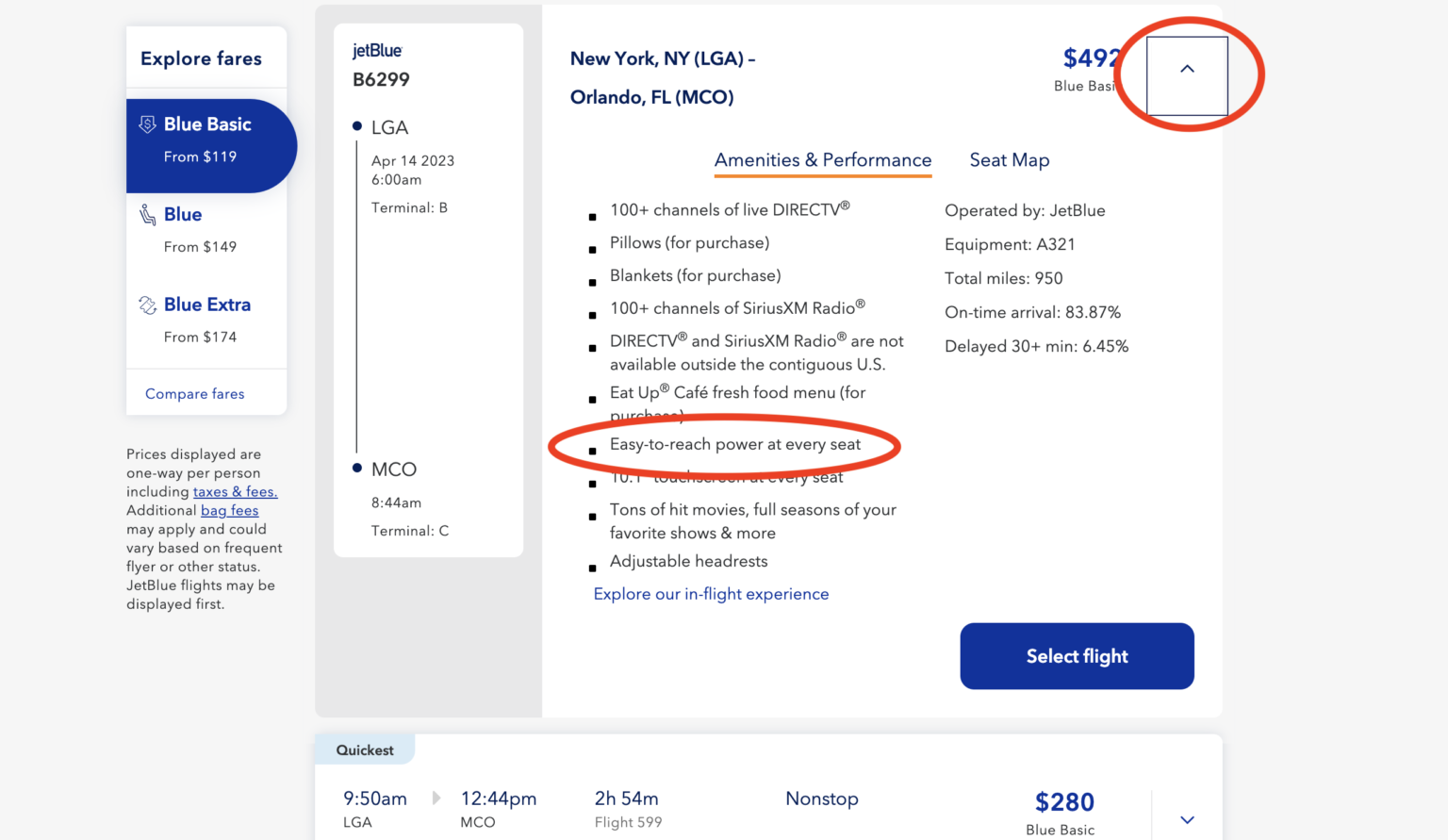Image resolution: width=1448 pixels, height=840 pixels.
Task: Click the Nonstop label
Action: coord(821,799)
